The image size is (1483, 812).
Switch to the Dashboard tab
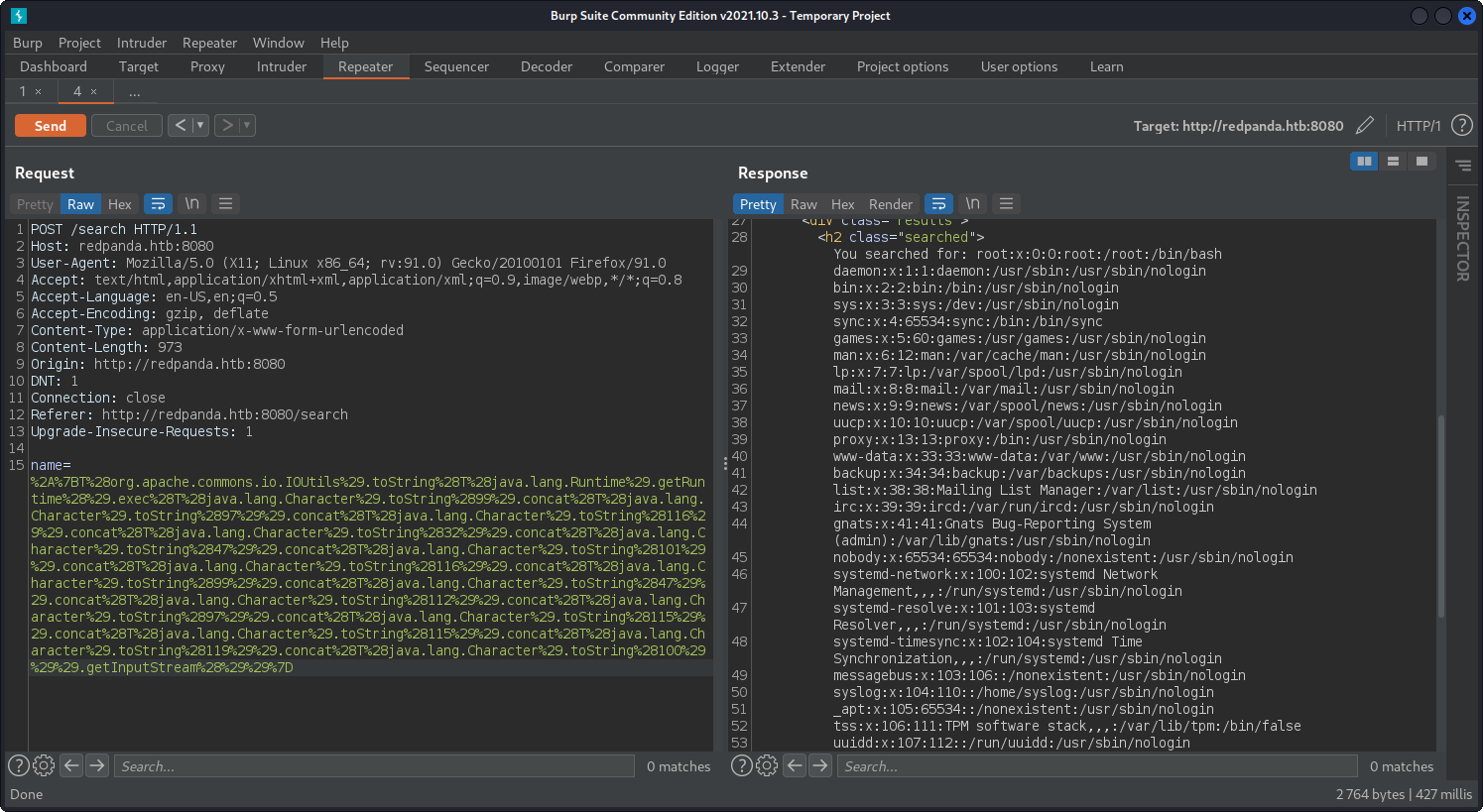click(x=54, y=66)
